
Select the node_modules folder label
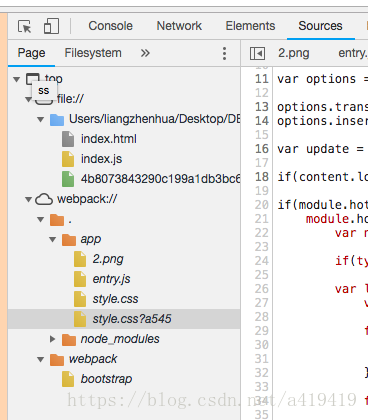[x=120, y=339]
